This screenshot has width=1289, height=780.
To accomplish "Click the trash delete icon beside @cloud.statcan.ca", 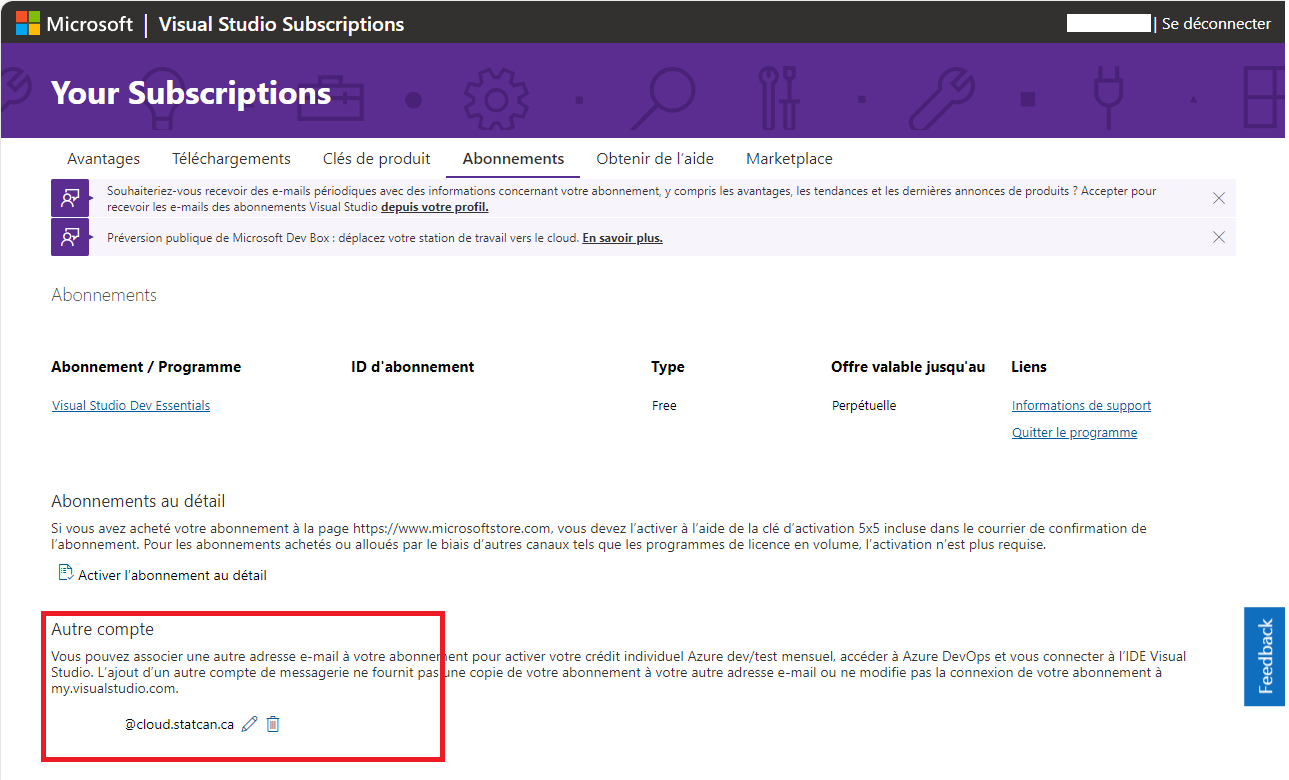I will click(x=273, y=724).
